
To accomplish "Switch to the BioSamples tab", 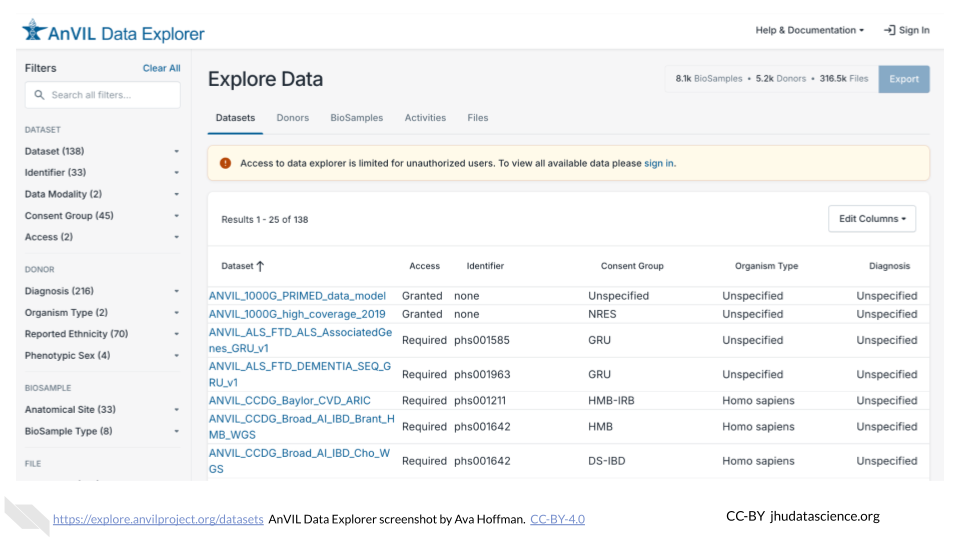I will click(356, 118).
